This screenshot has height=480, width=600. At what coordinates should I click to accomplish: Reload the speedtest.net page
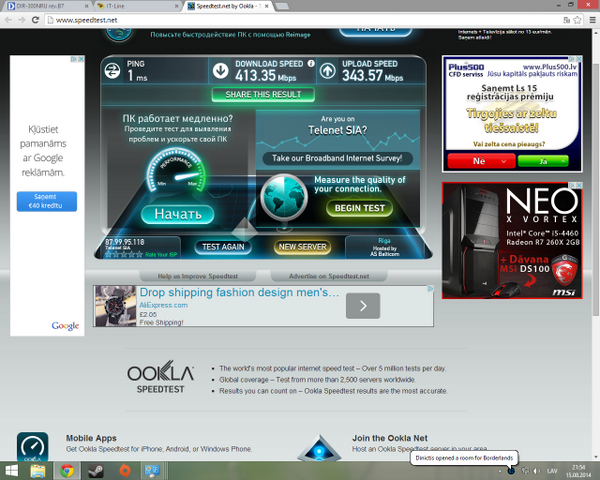35,20
